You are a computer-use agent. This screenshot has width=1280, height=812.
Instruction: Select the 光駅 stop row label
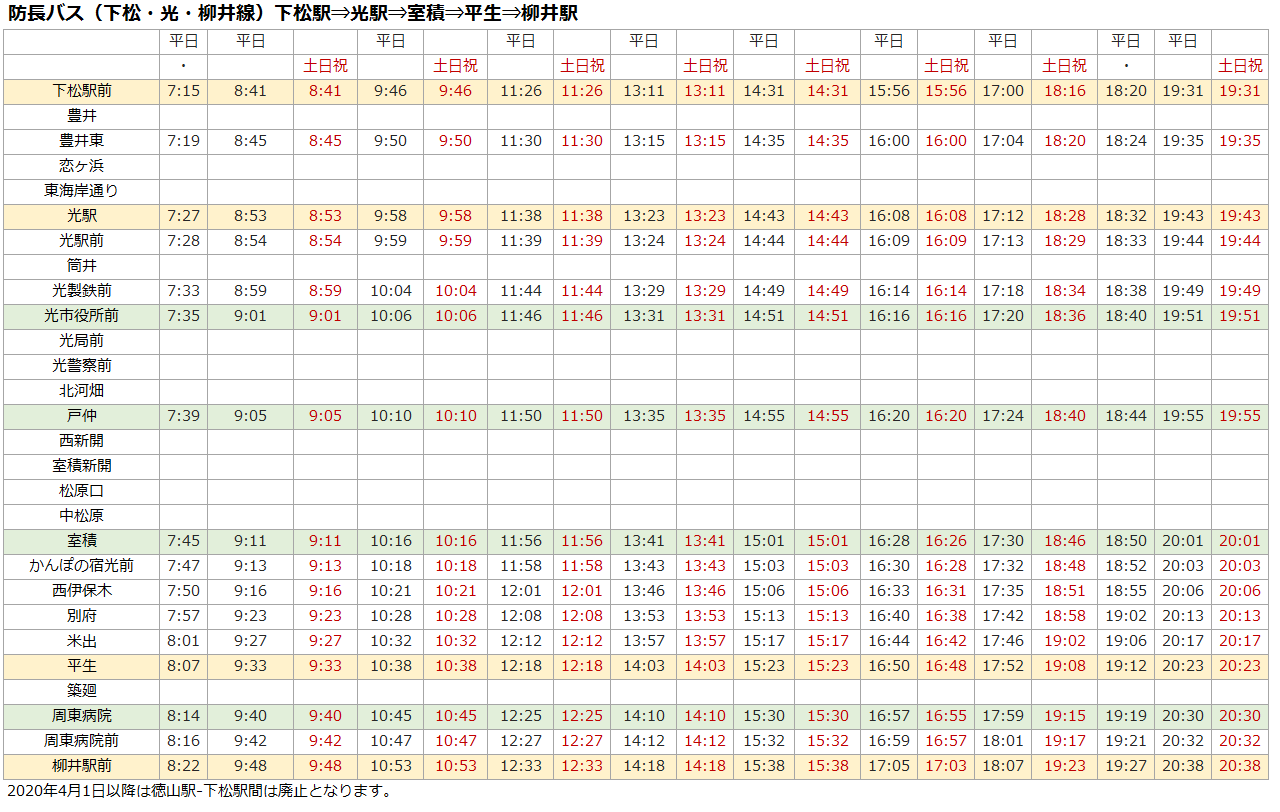pos(81,216)
